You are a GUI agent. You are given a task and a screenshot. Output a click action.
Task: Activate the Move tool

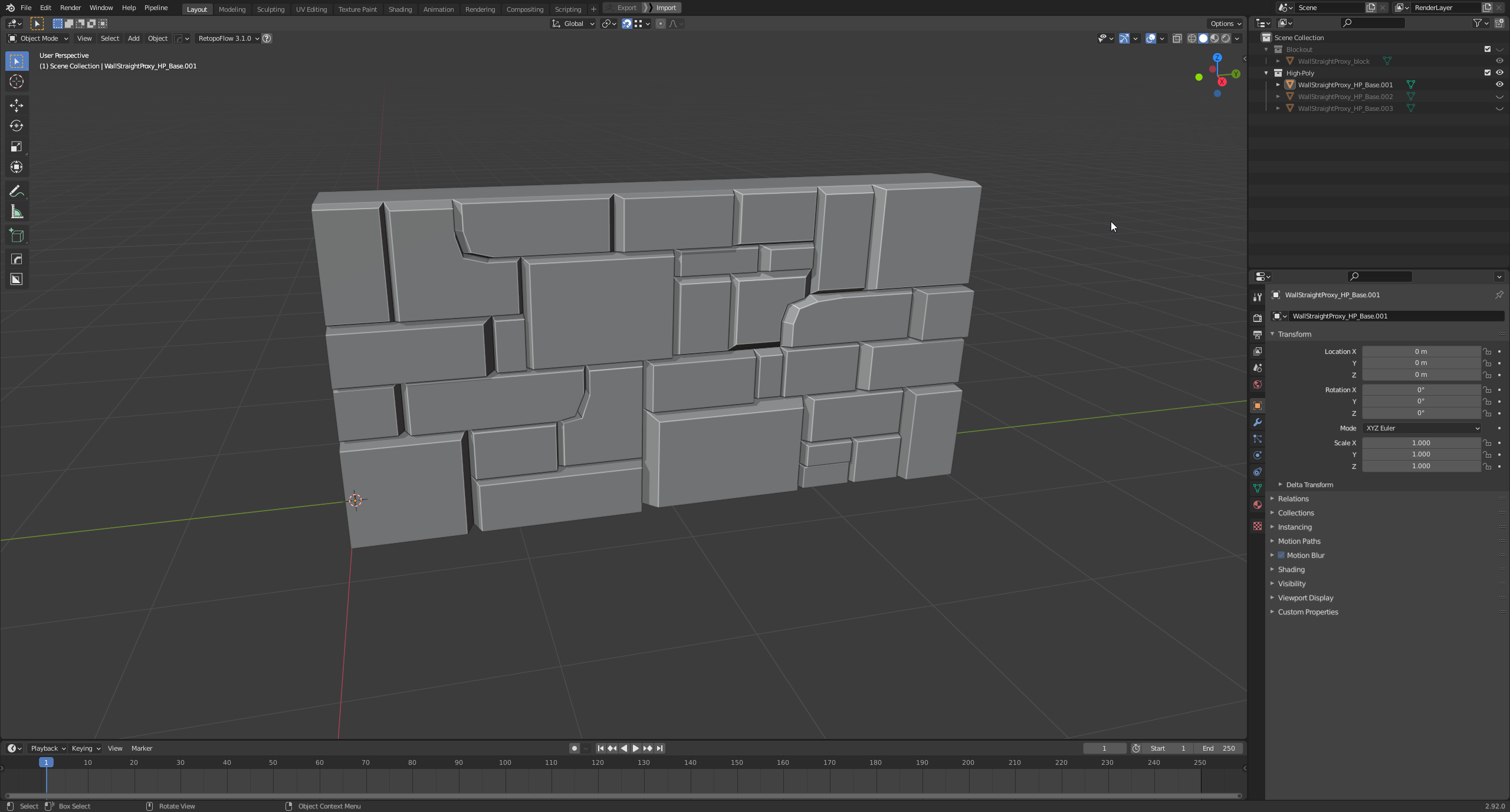point(17,106)
